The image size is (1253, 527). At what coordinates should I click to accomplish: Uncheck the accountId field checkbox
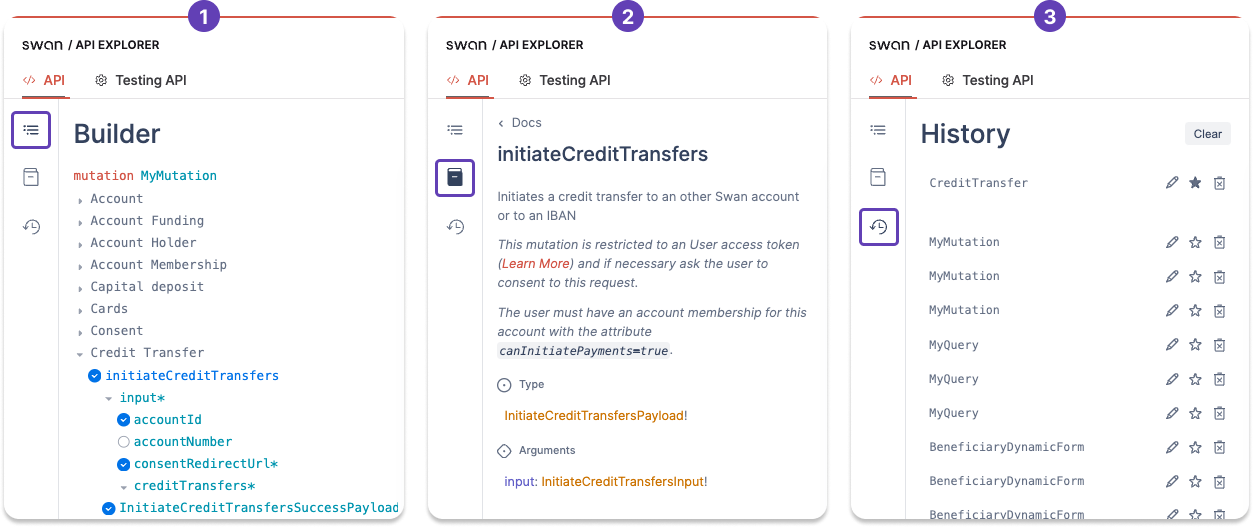click(x=124, y=420)
